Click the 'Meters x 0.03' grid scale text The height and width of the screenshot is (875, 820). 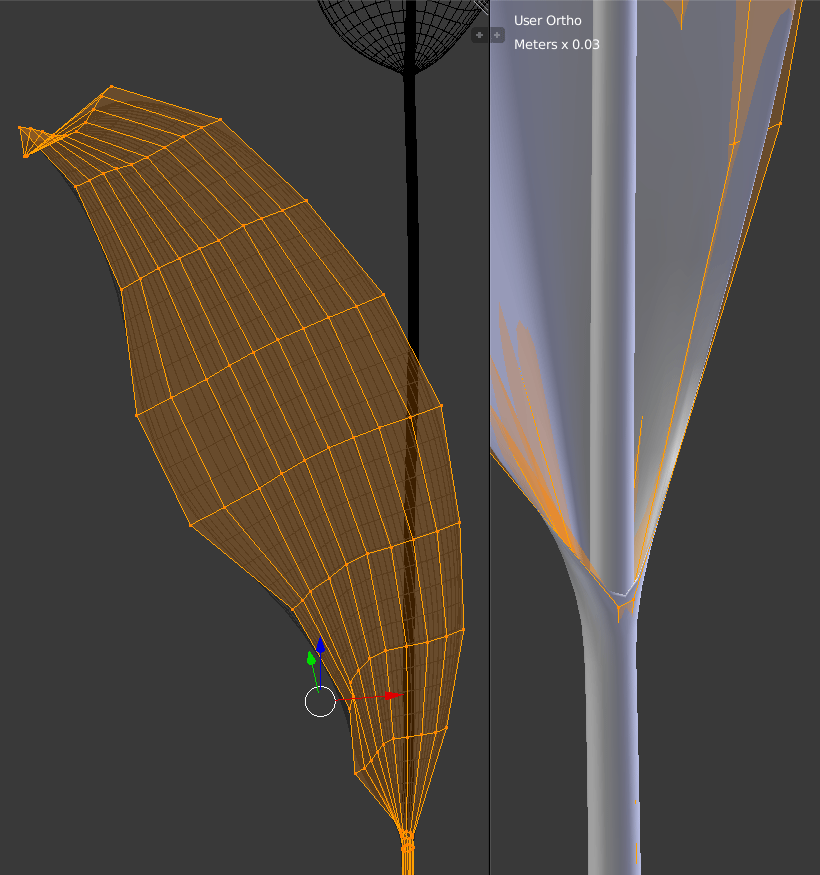pos(556,44)
